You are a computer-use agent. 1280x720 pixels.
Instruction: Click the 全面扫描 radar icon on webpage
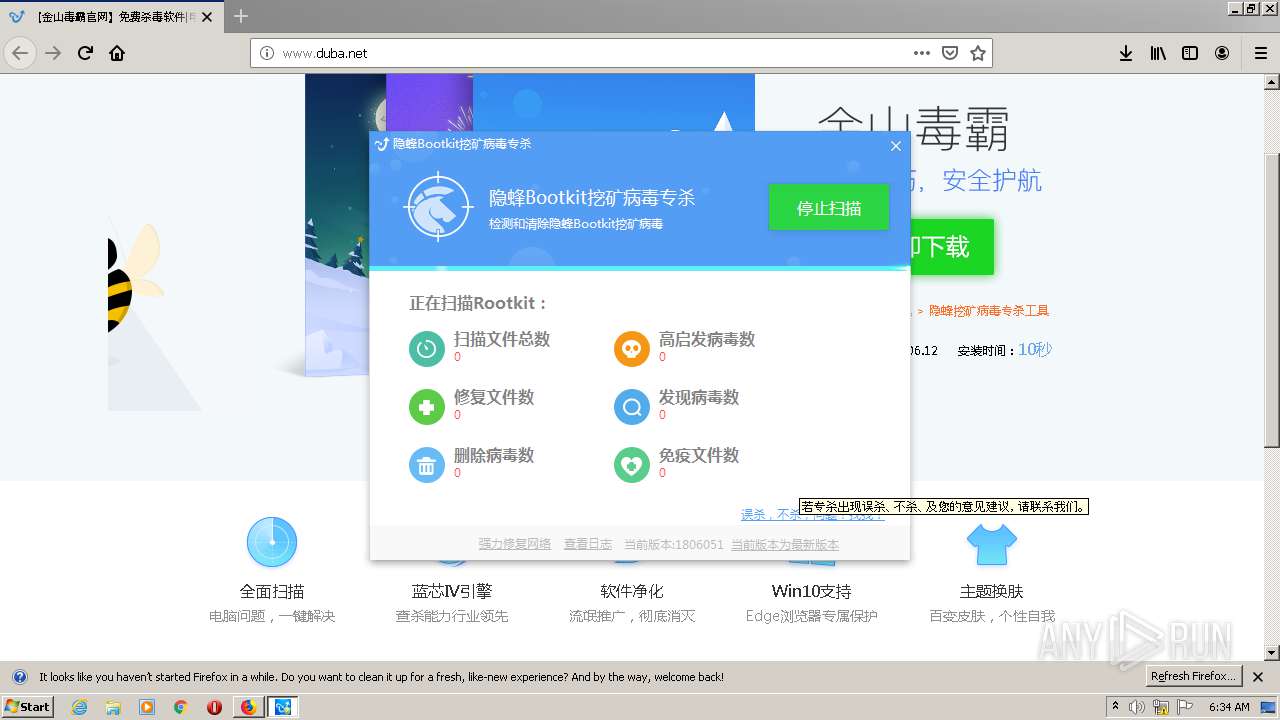[272, 542]
